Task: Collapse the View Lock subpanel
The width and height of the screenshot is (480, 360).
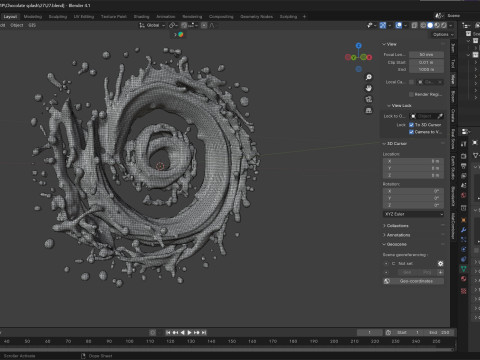Action: pyautogui.click(x=399, y=105)
